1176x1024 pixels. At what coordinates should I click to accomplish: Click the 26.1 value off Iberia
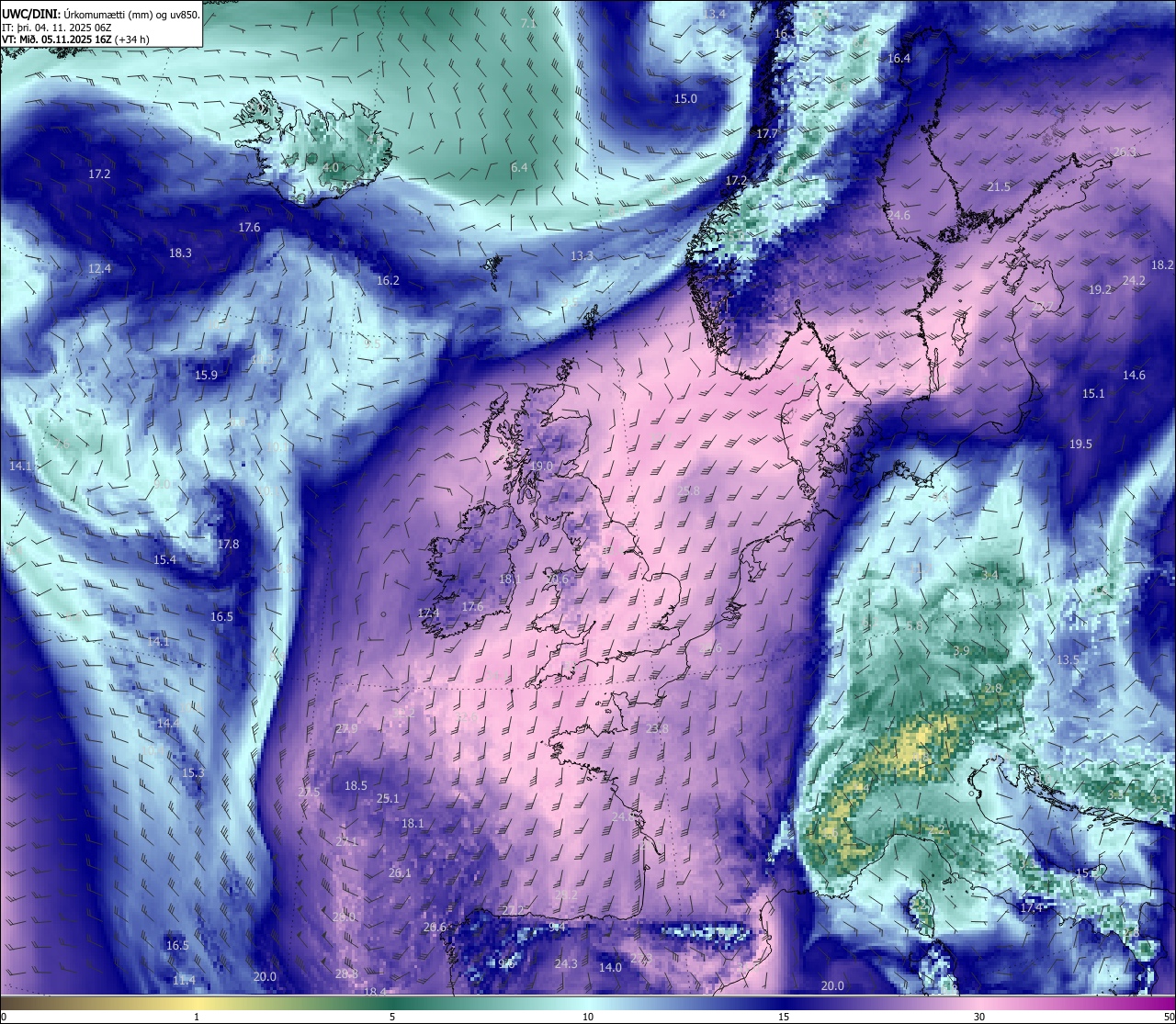[400, 872]
